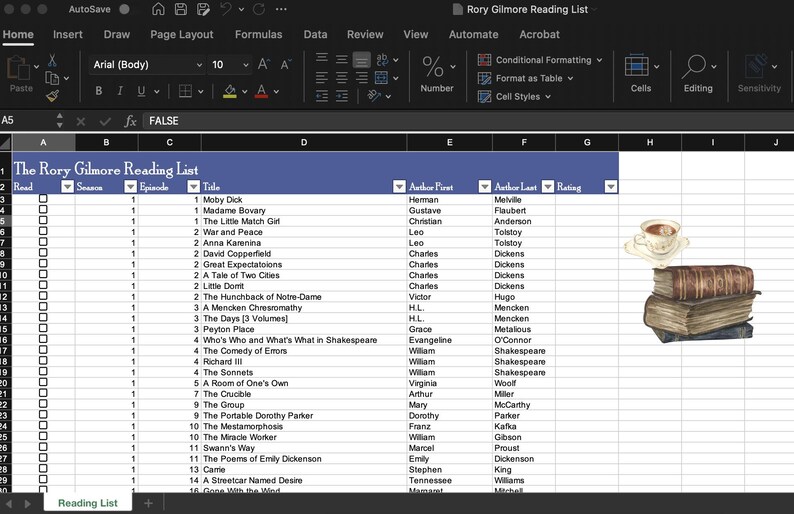Add a new sheet with plus button
Screen dimensions: 794x514
point(148,503)
